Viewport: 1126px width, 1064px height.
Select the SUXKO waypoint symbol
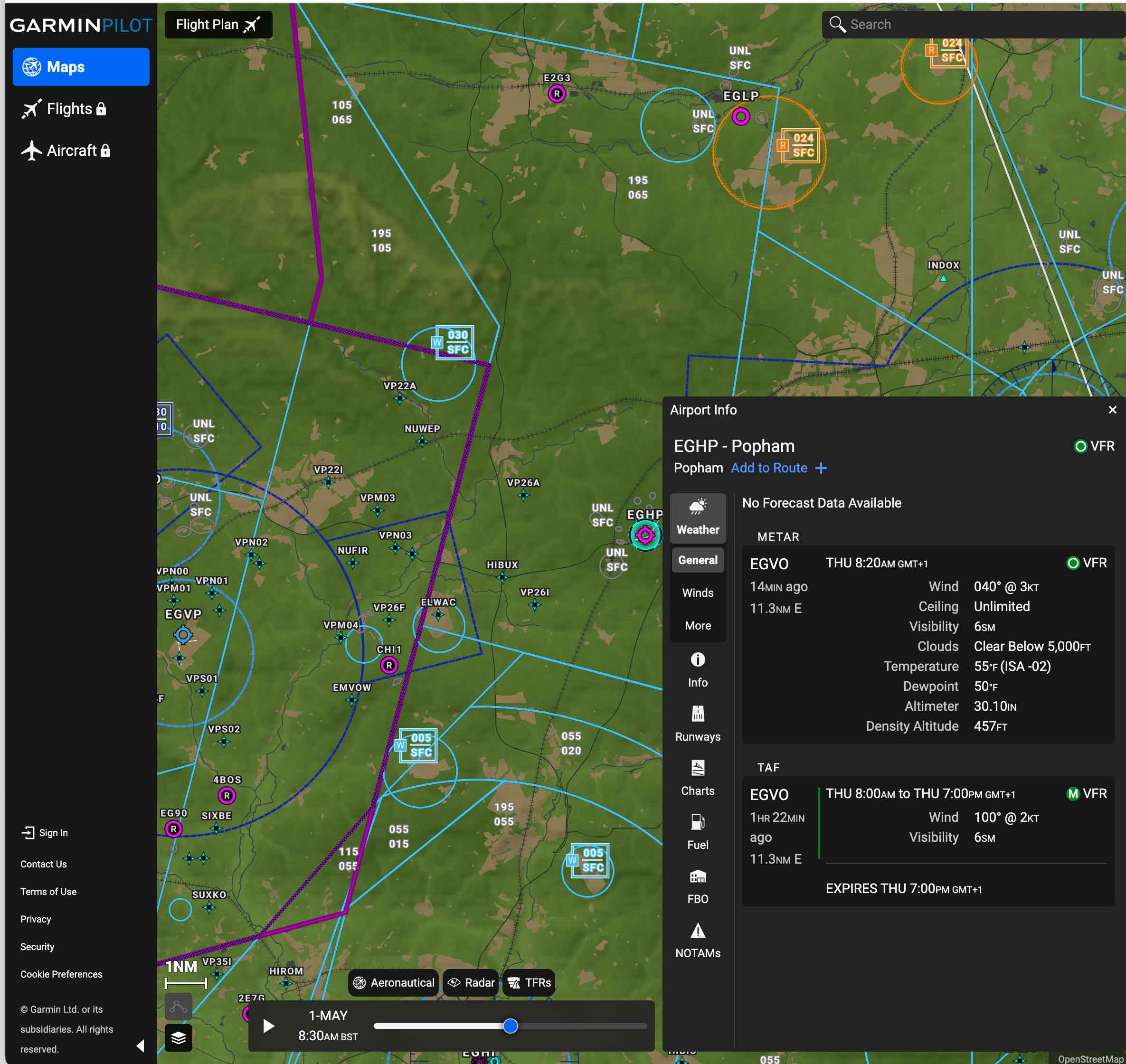(x=209, y=907)
